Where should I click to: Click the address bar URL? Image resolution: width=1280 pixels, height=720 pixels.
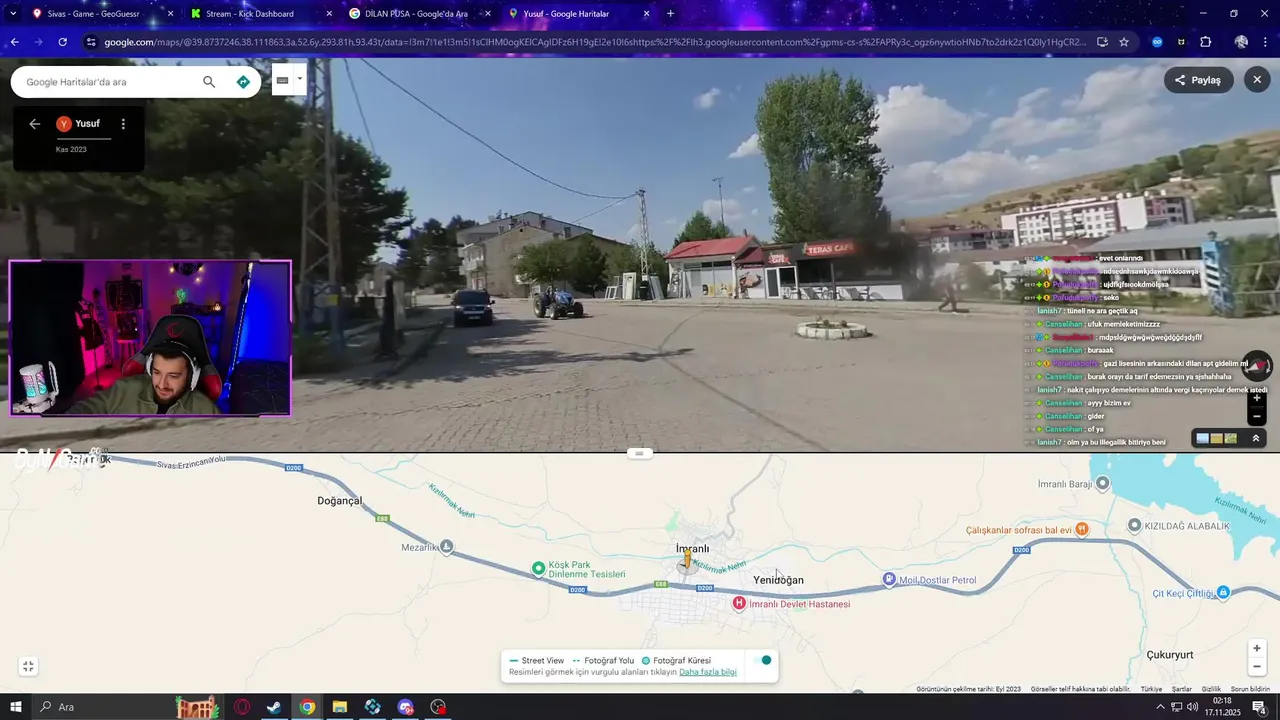point(594,42)
